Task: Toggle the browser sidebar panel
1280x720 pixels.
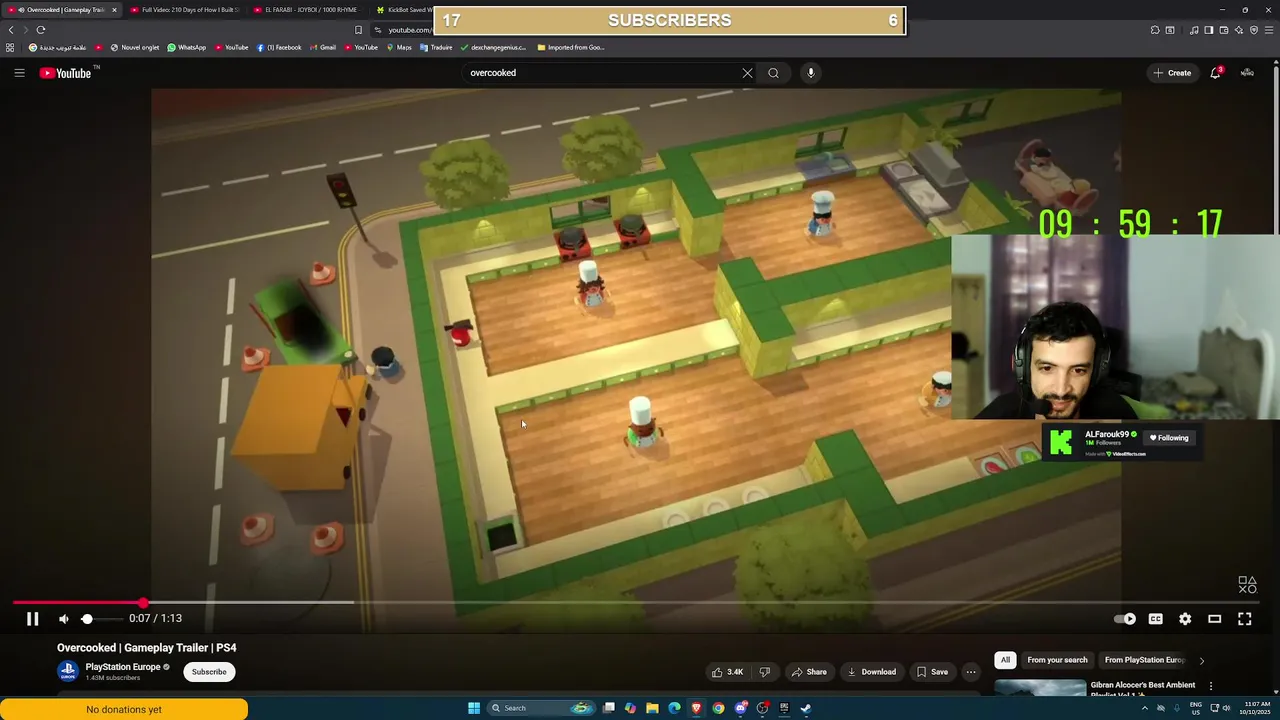Action: click(1209, 30)
